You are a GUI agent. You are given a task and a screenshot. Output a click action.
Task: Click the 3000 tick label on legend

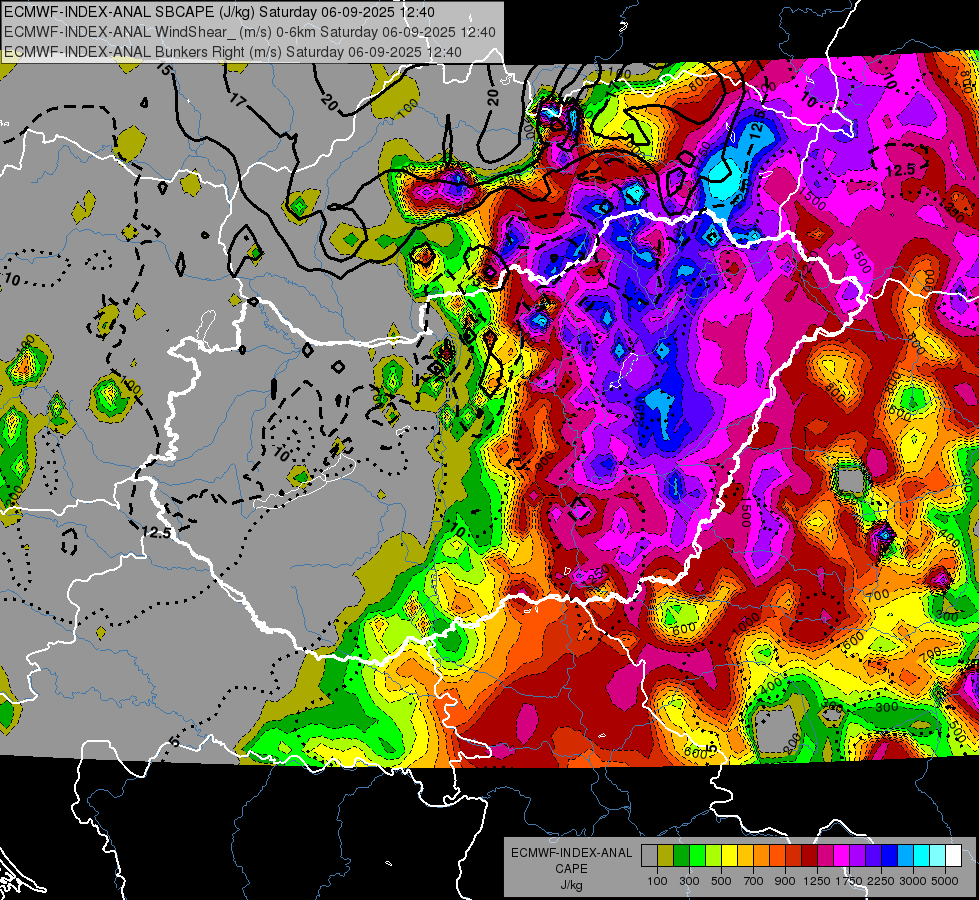coord(913,881)
